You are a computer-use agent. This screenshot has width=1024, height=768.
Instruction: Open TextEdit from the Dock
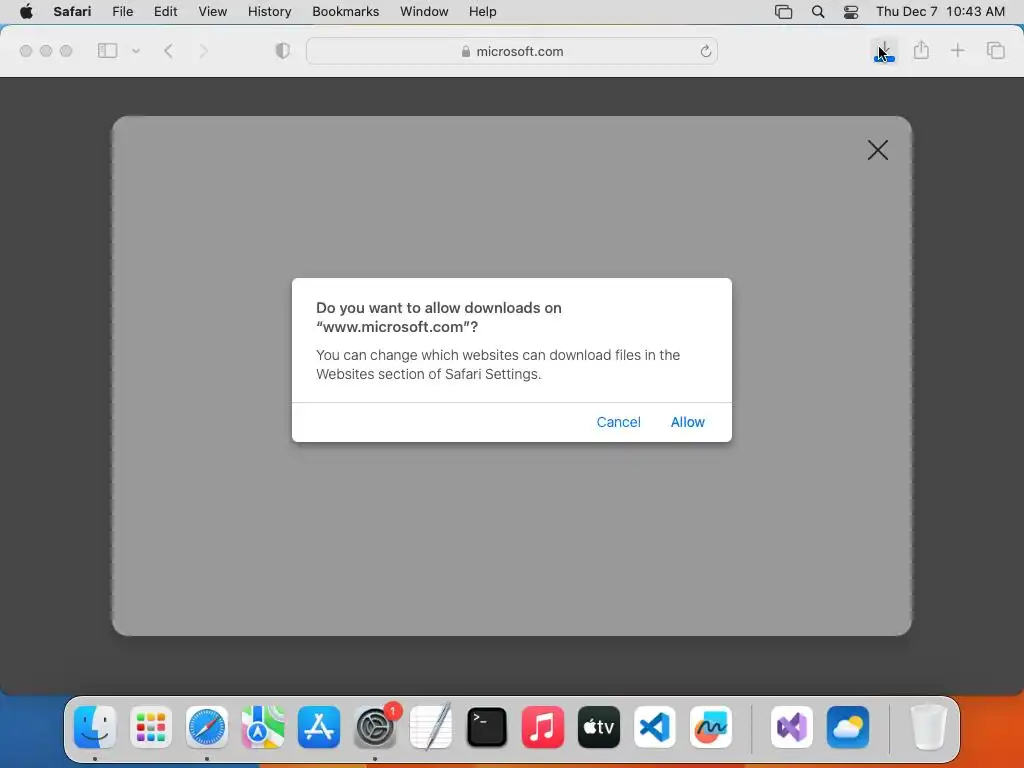(431, 727)
